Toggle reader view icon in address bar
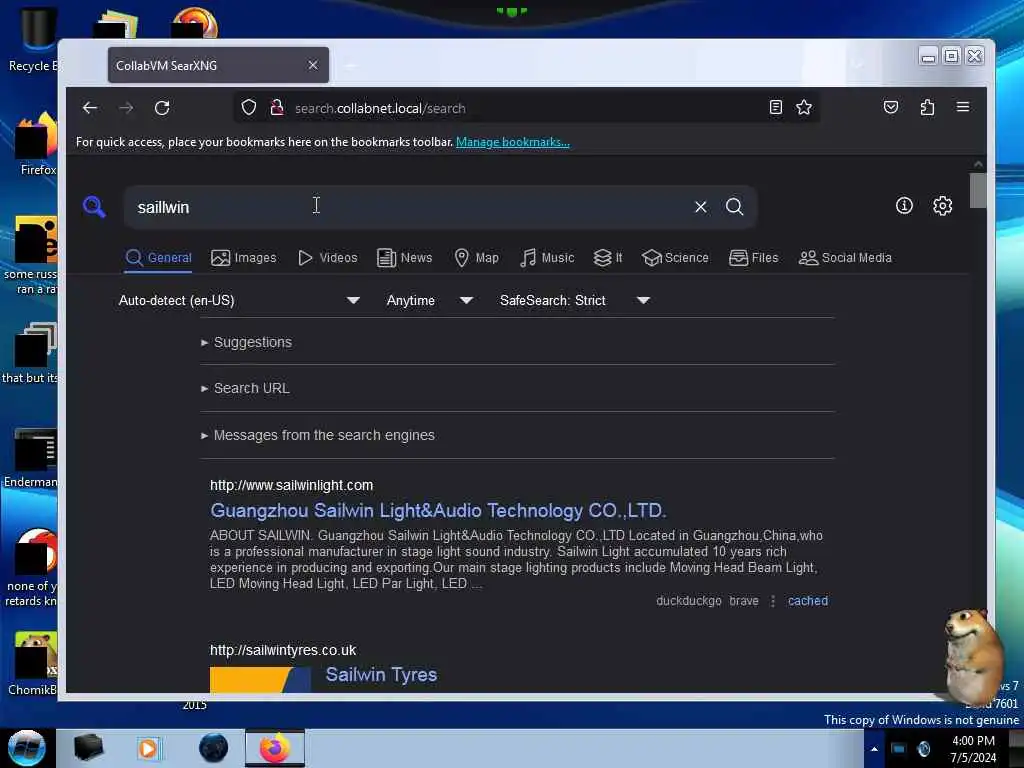 [775, 108]
